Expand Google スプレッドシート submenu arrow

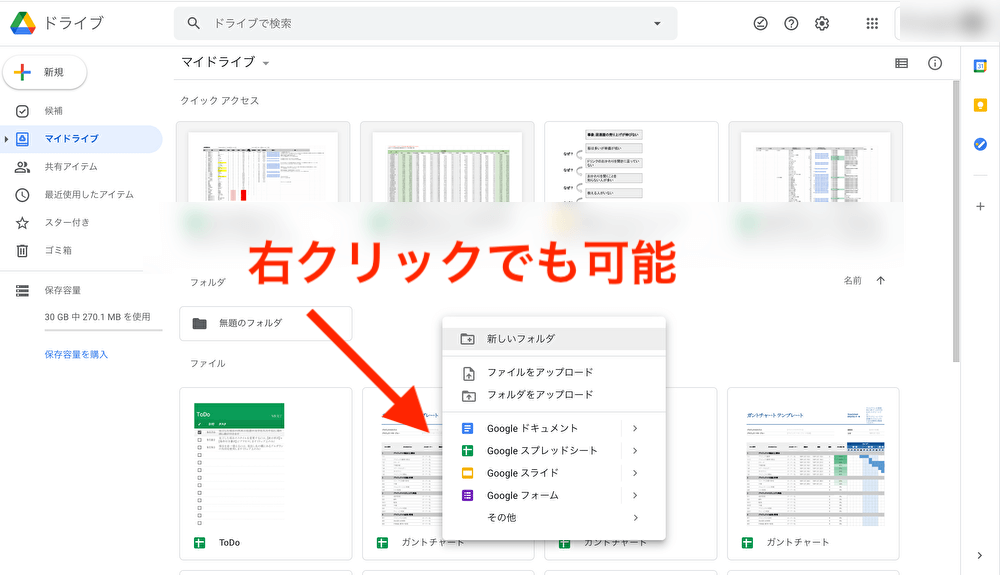coord(635,451)
